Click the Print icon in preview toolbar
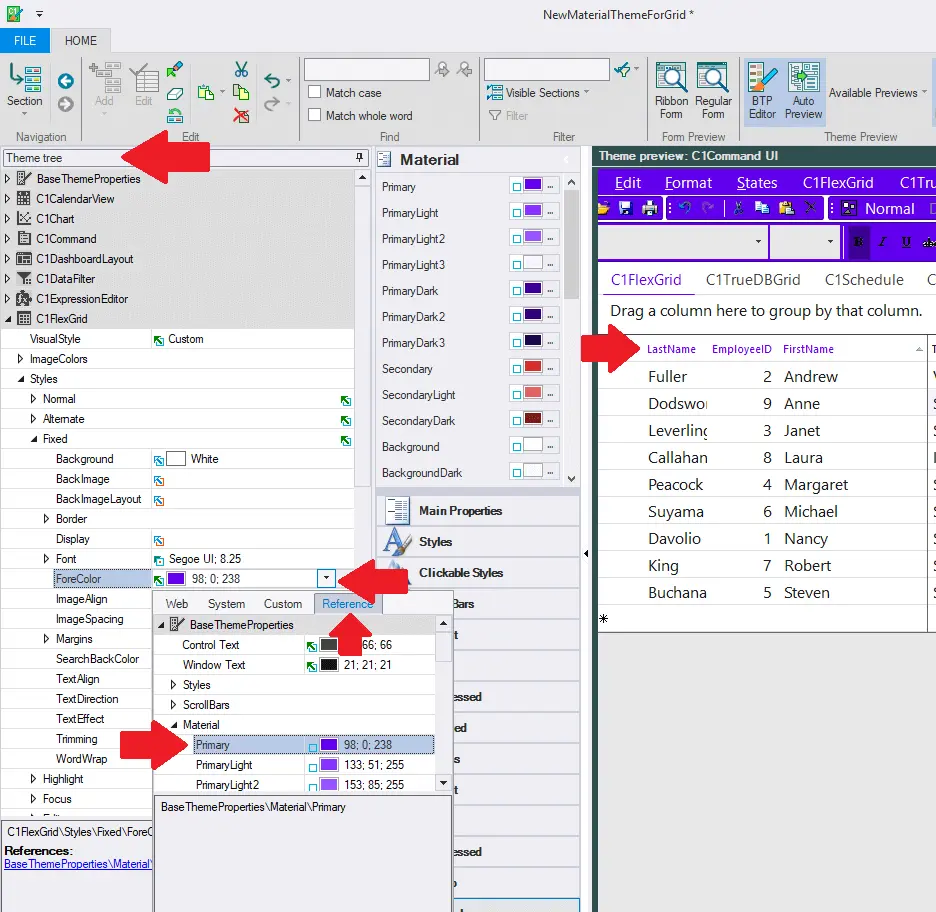The width and height of the screenshot is (936, 912). (x=649, y=208)
